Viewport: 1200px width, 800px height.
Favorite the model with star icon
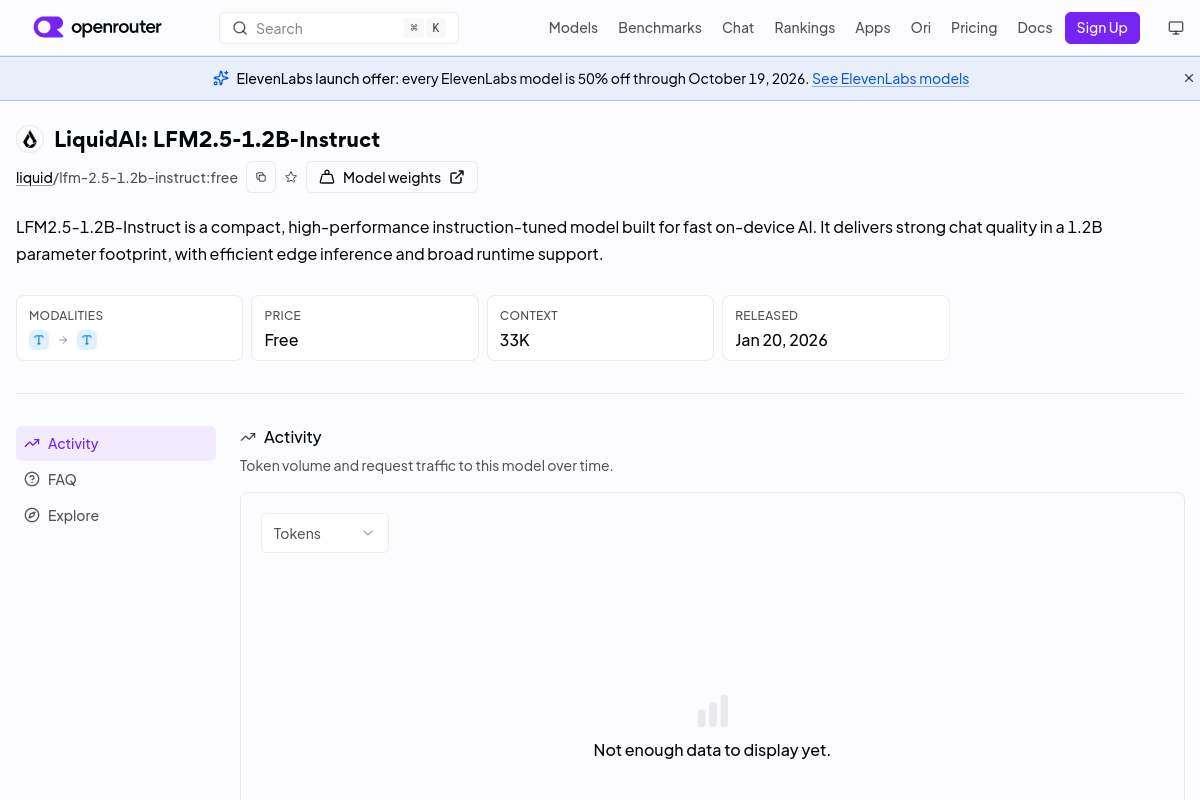(x=291, y=177)
